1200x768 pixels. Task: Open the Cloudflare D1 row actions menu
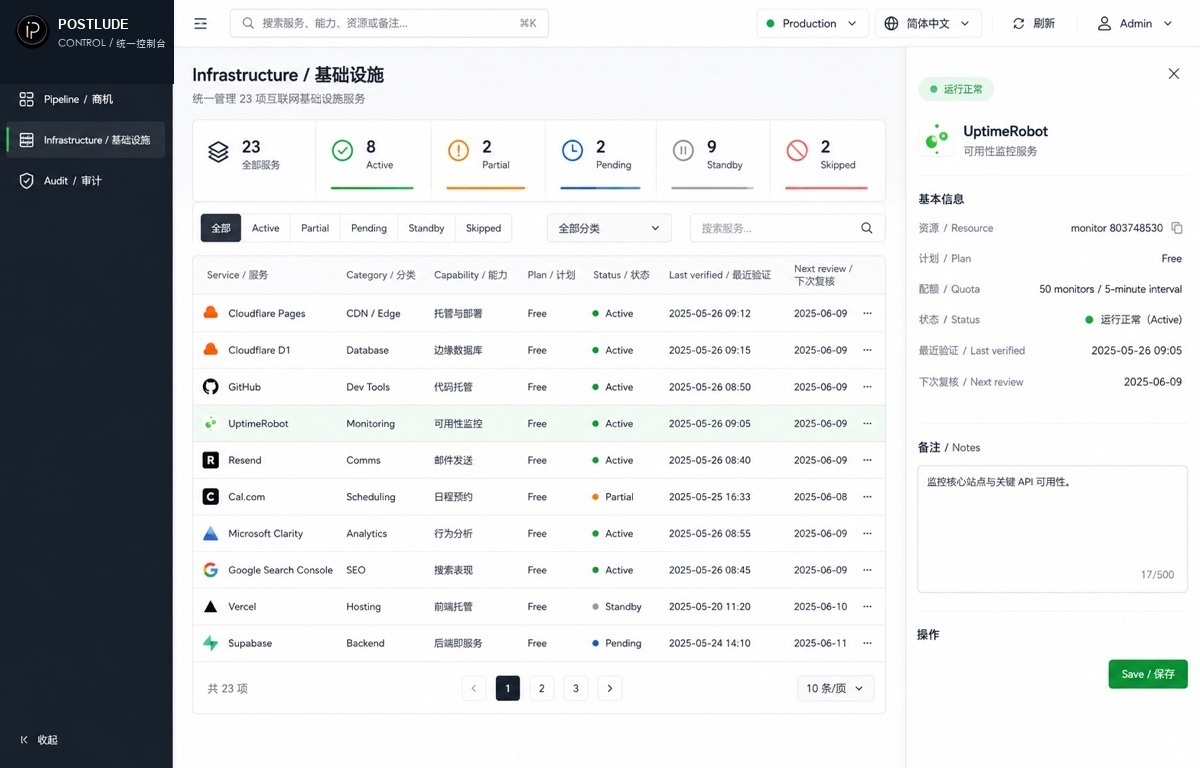pyautogui.click(x=867, y=350)
